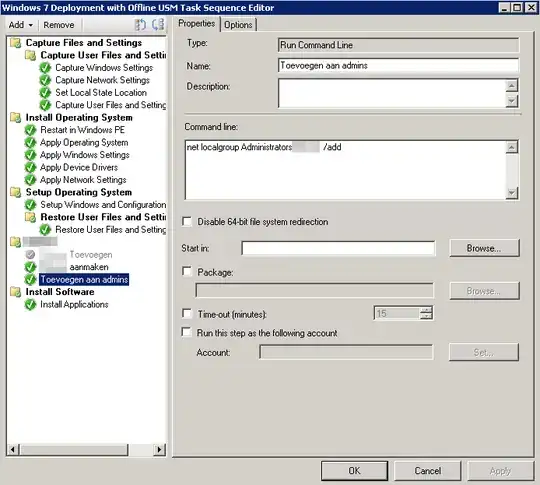
Task: Click the green check icon beside aanmaken
Action: [30, 267]
